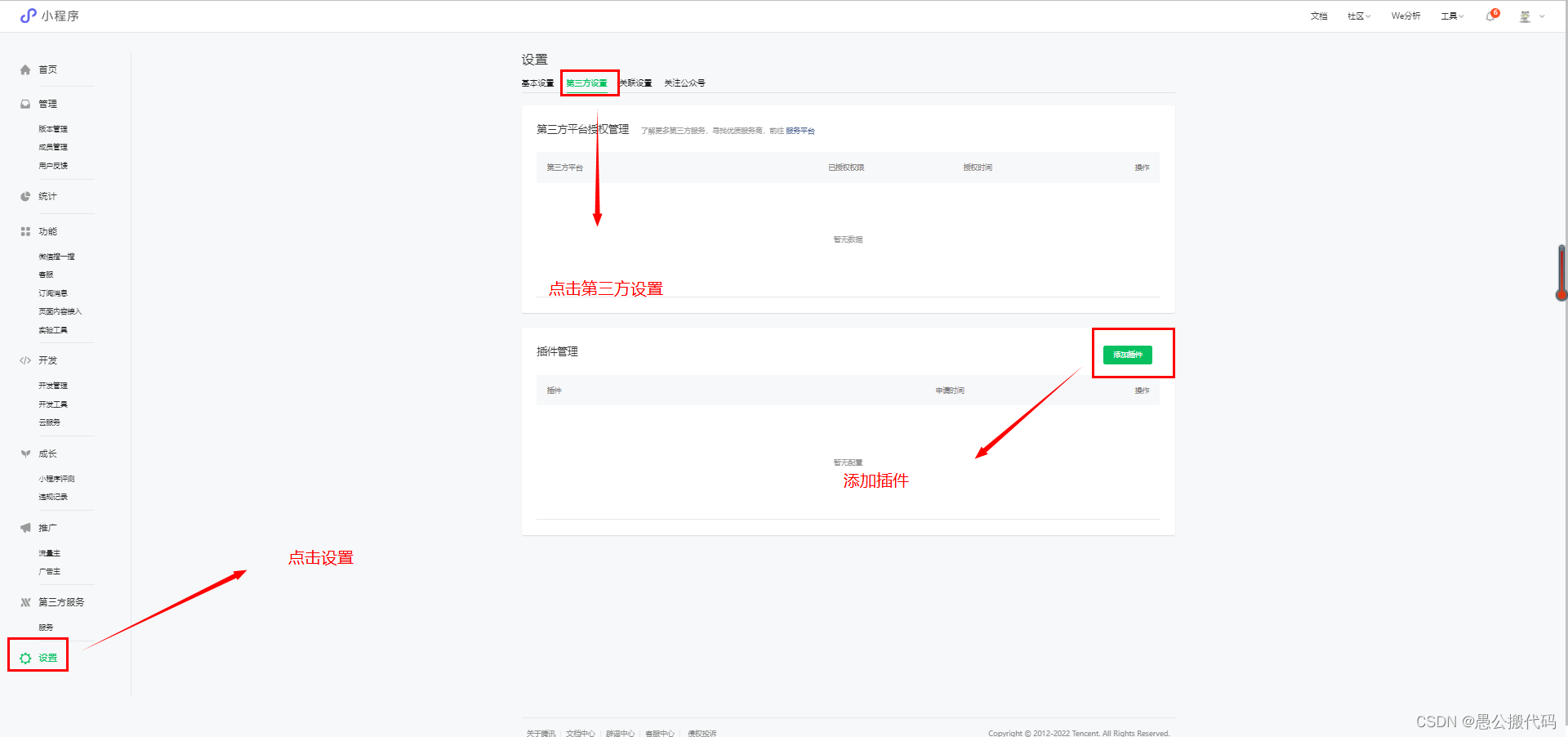Viewport: 1568px width, 737px height.
Task: Switch to the 基本设置 tab
Action: 537,83
